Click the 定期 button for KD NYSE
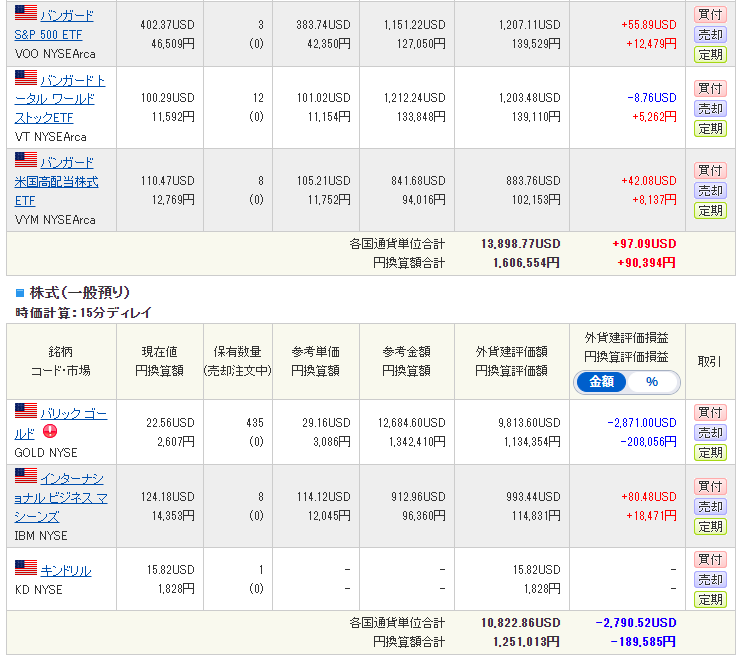Image resolution: width=740 pixels, height=657 pixels. pyautogui.click(x=710, y=599)
